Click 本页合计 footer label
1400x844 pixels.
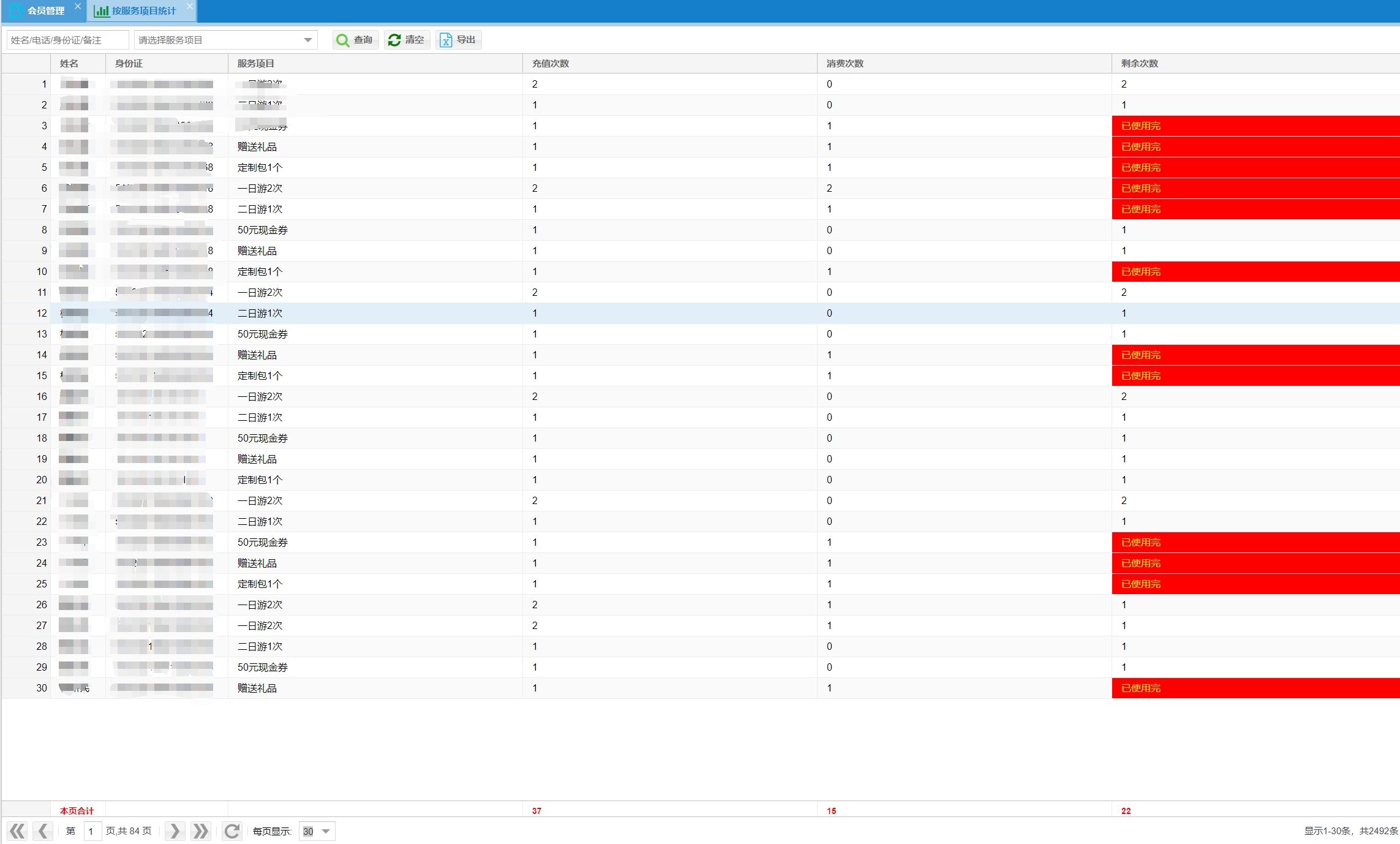[x=77, y=811]
